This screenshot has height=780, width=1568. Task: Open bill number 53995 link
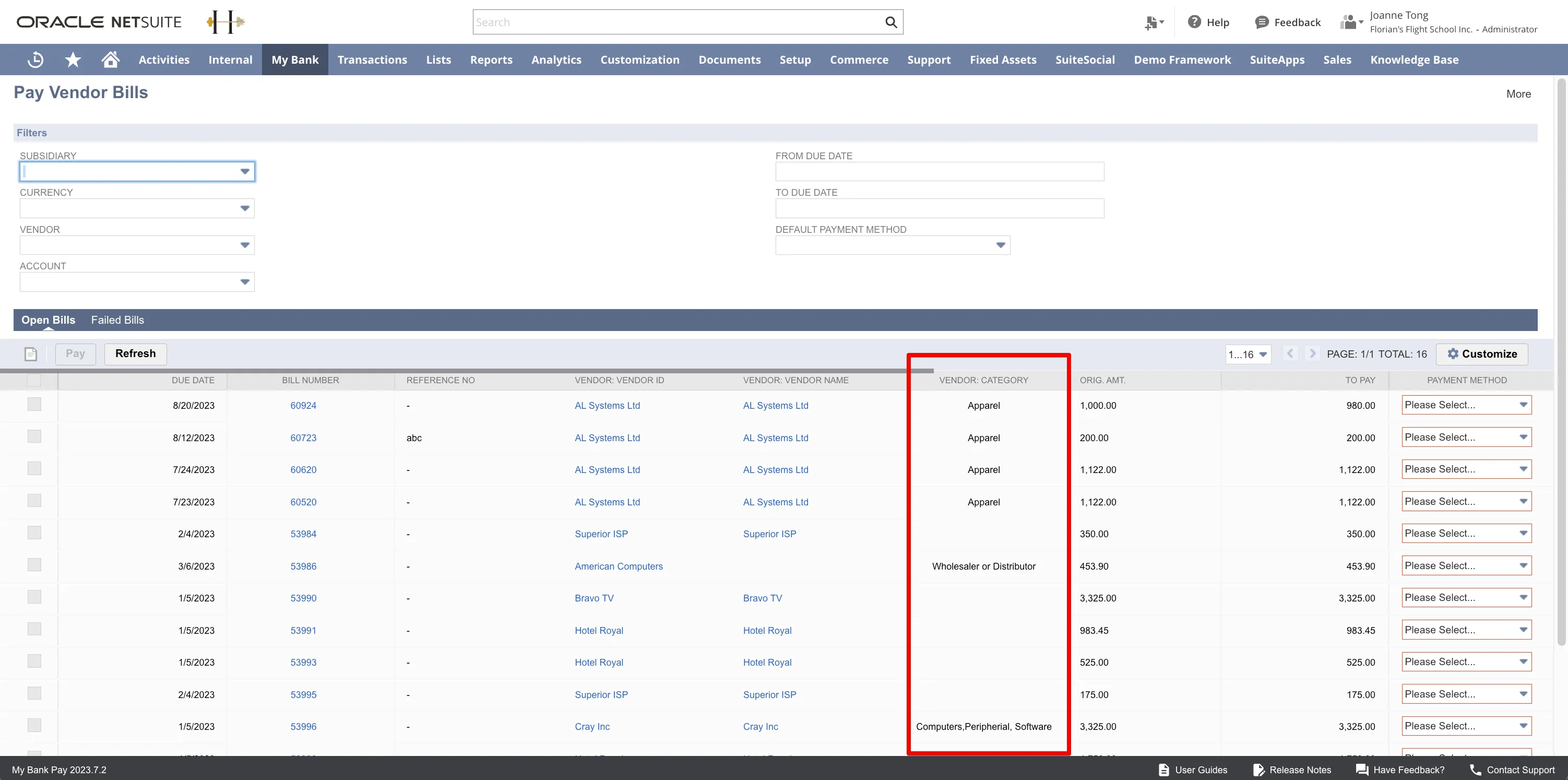[303, 695]
